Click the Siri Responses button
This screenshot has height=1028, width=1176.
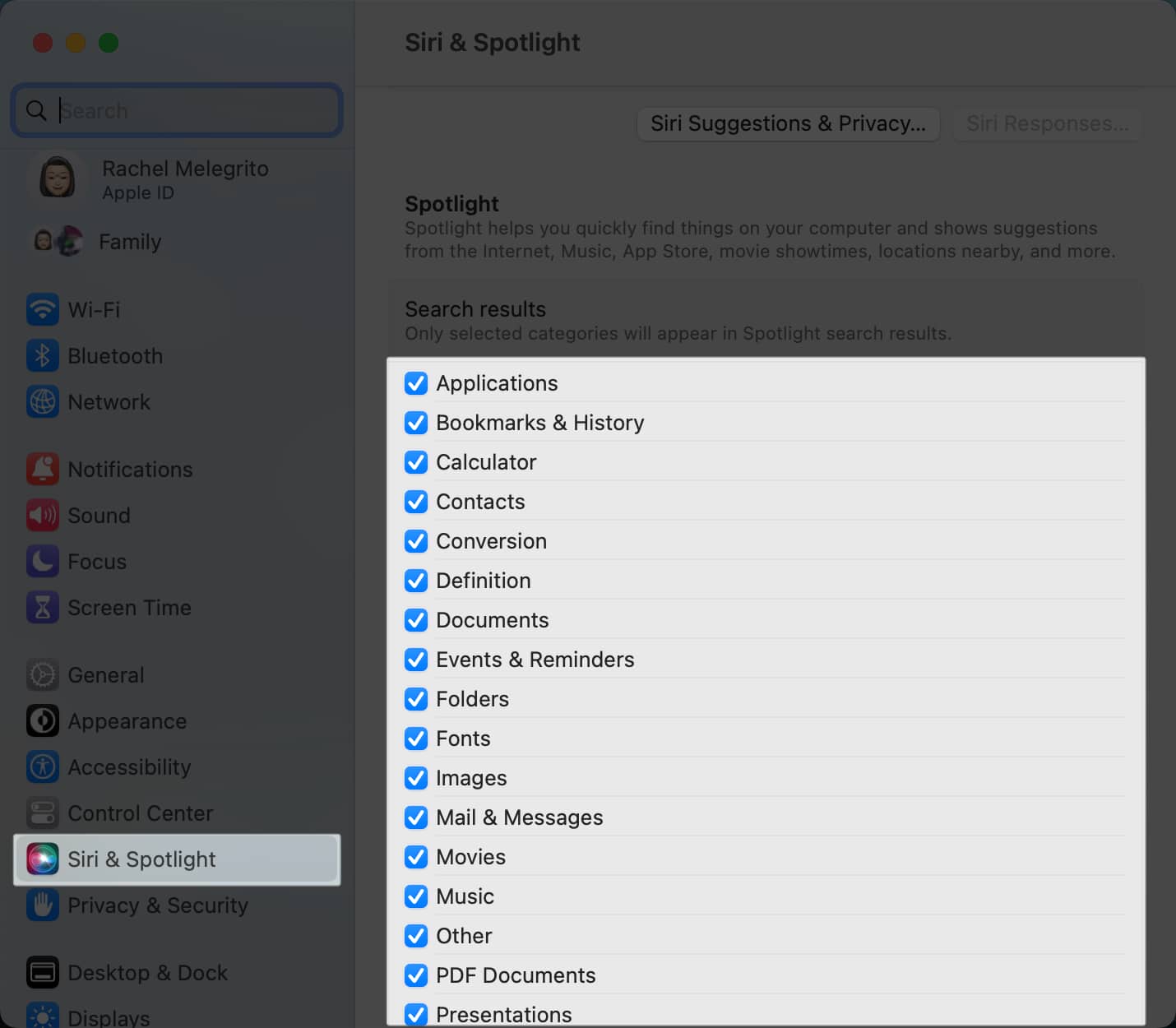point(1047,123)
